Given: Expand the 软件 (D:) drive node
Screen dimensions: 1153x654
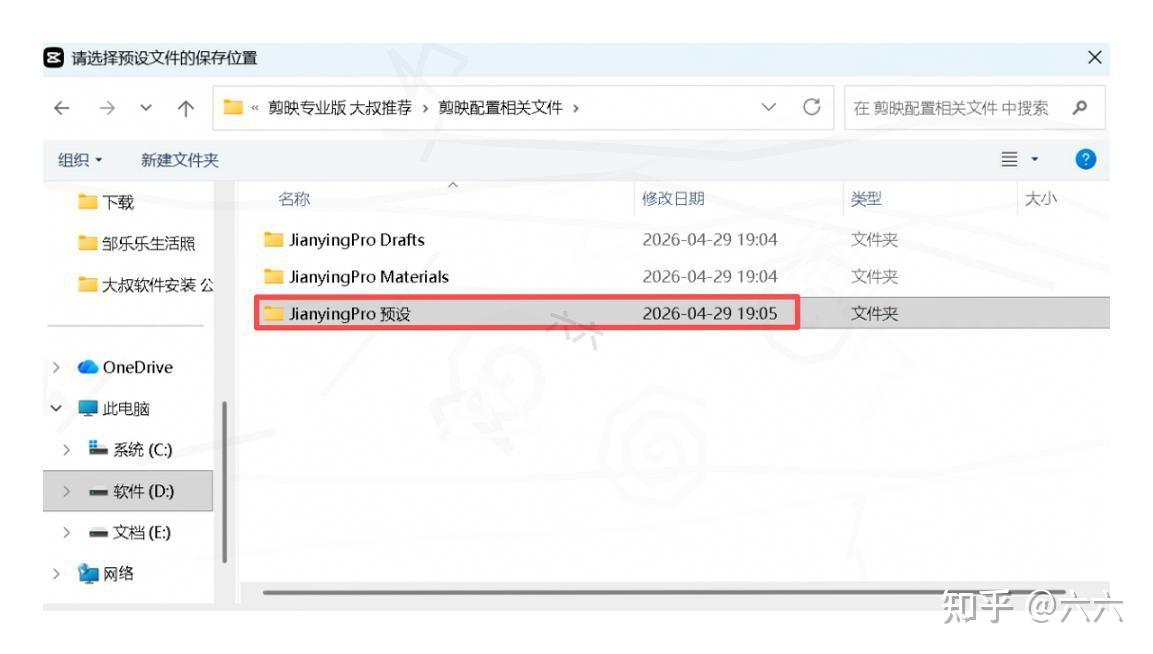Looking at the screenshot, I should coord(66,491).
